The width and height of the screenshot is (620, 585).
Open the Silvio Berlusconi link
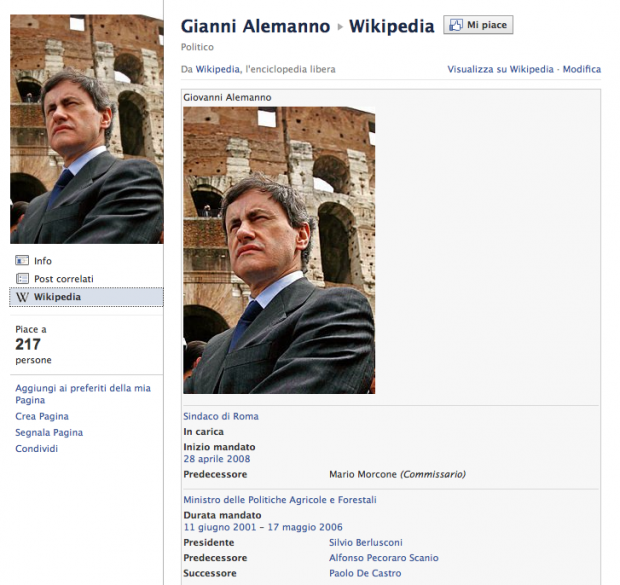366,543
